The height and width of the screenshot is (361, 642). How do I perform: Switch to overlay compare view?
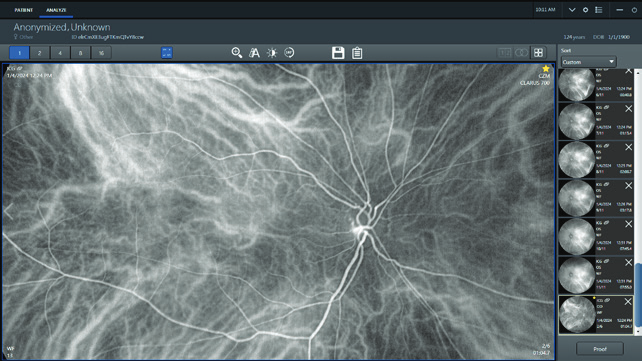[x=521, y=53]
